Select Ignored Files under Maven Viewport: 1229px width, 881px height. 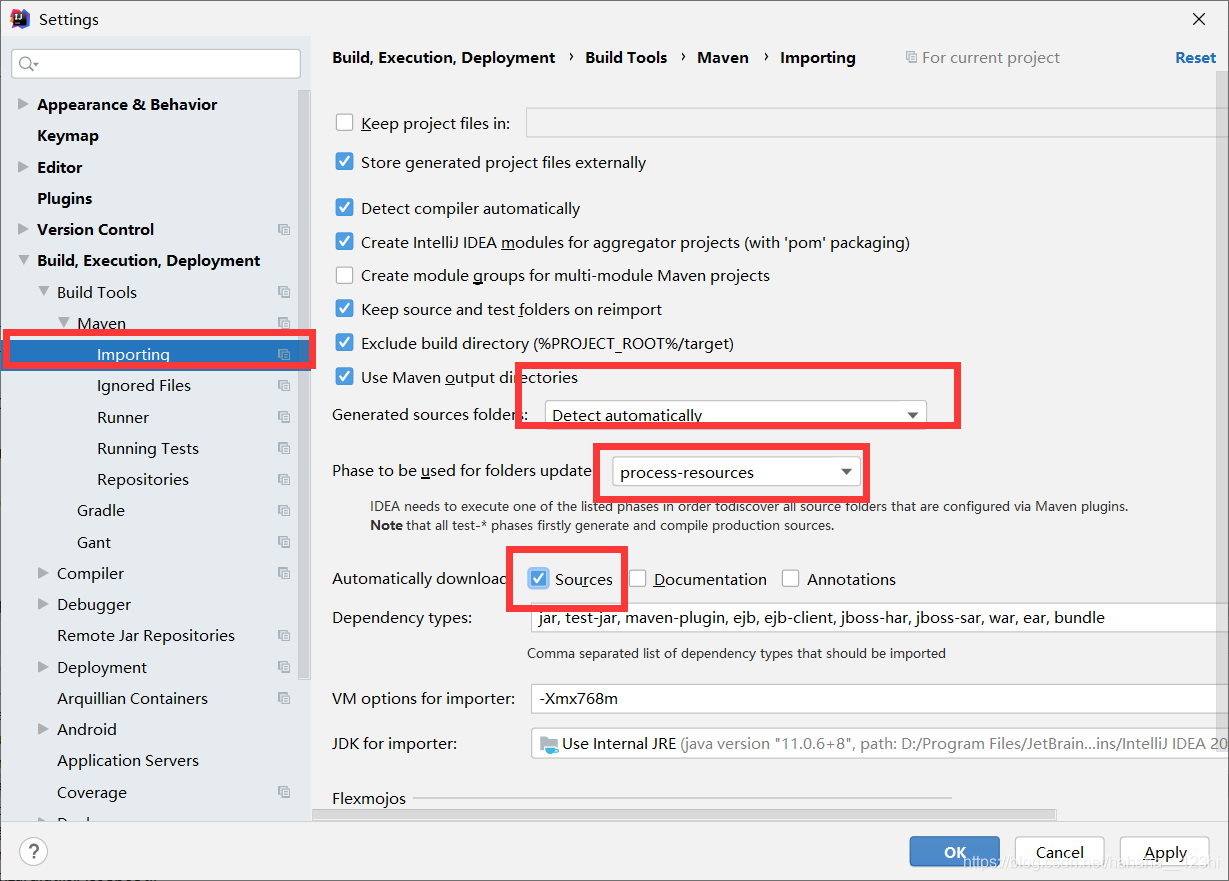click(x=144, y=386)
